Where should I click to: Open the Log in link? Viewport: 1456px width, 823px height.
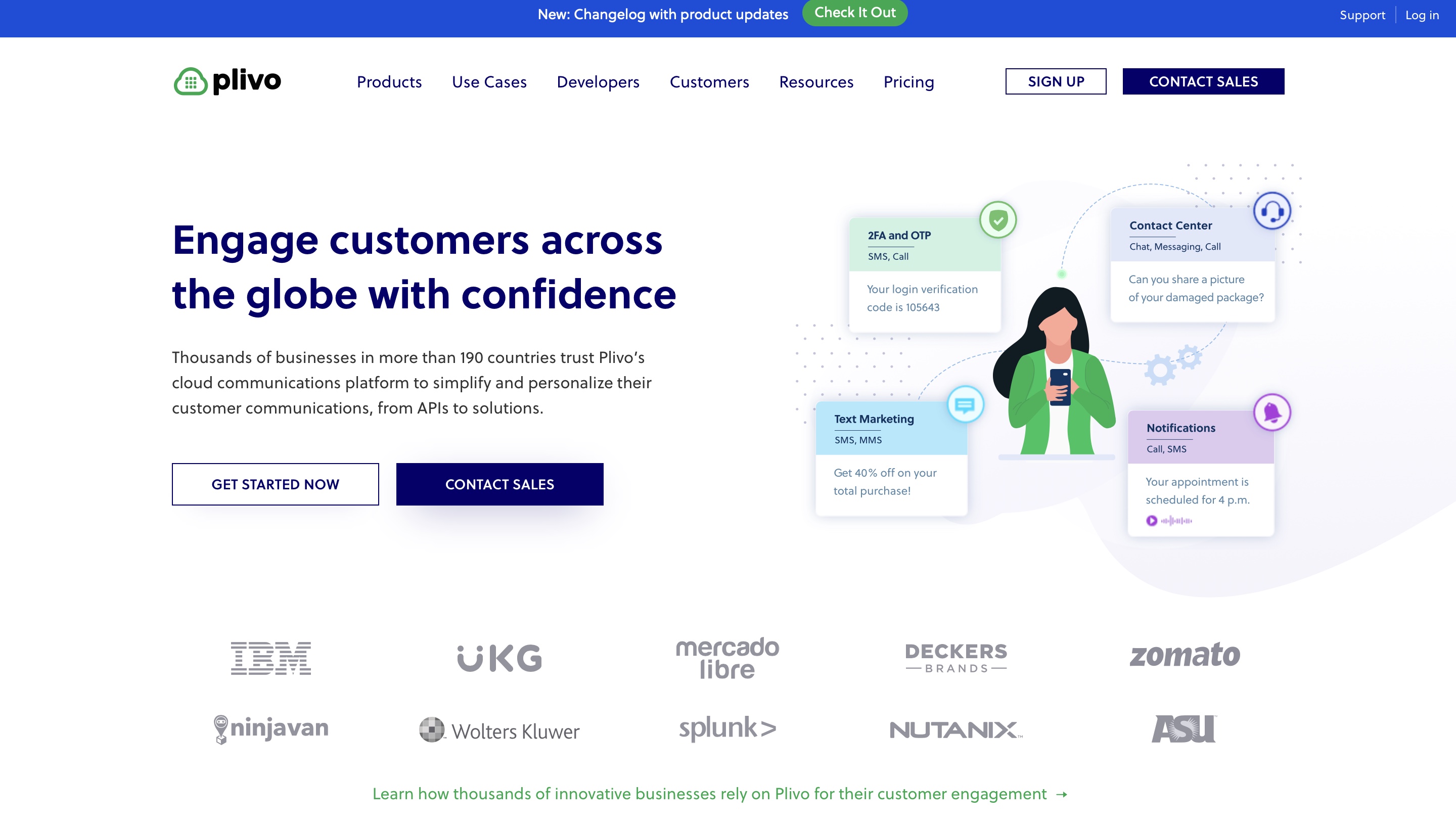click(1422, 15)
